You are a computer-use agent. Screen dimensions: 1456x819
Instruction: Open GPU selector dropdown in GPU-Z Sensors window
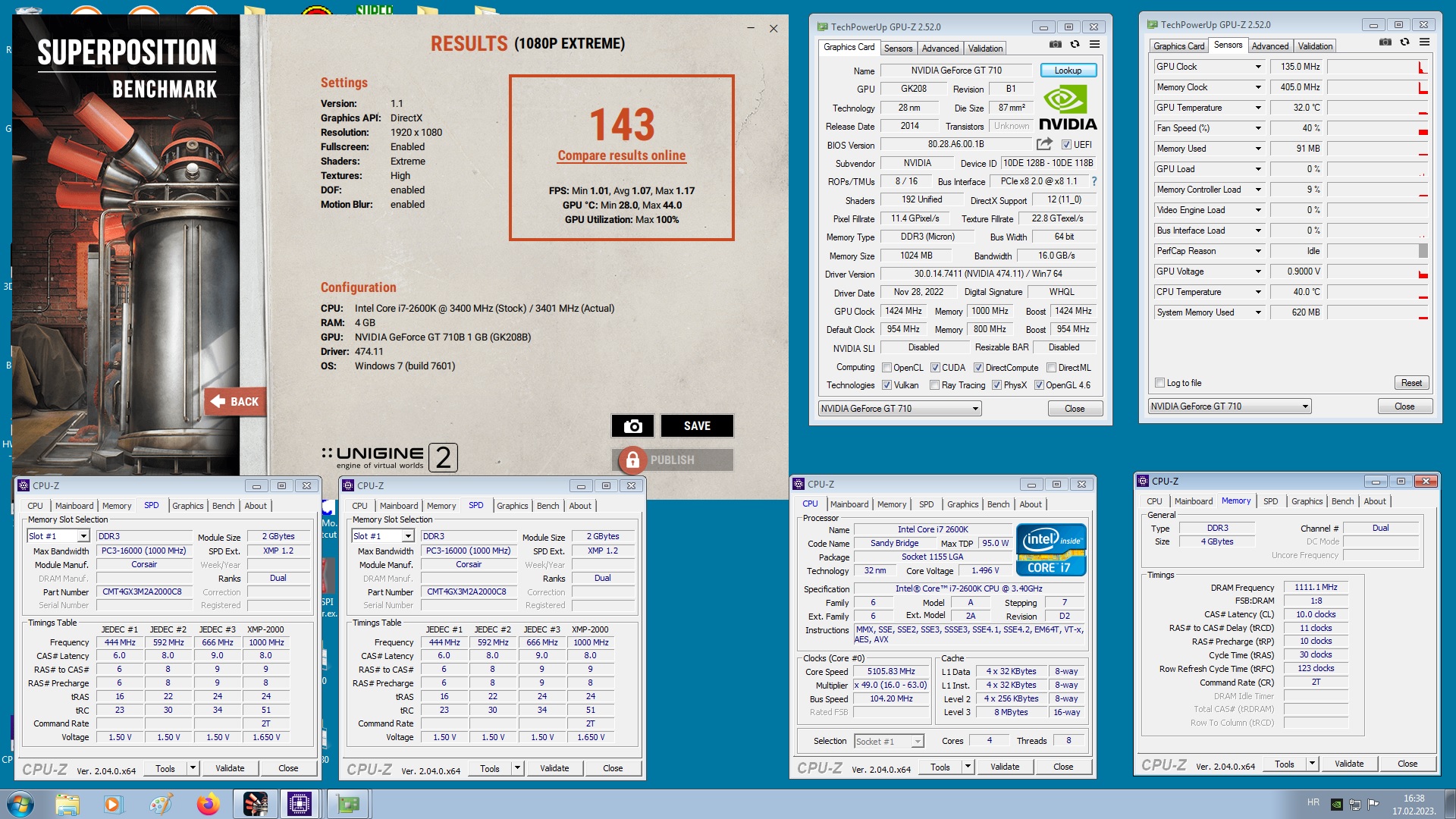point(1229,406)
